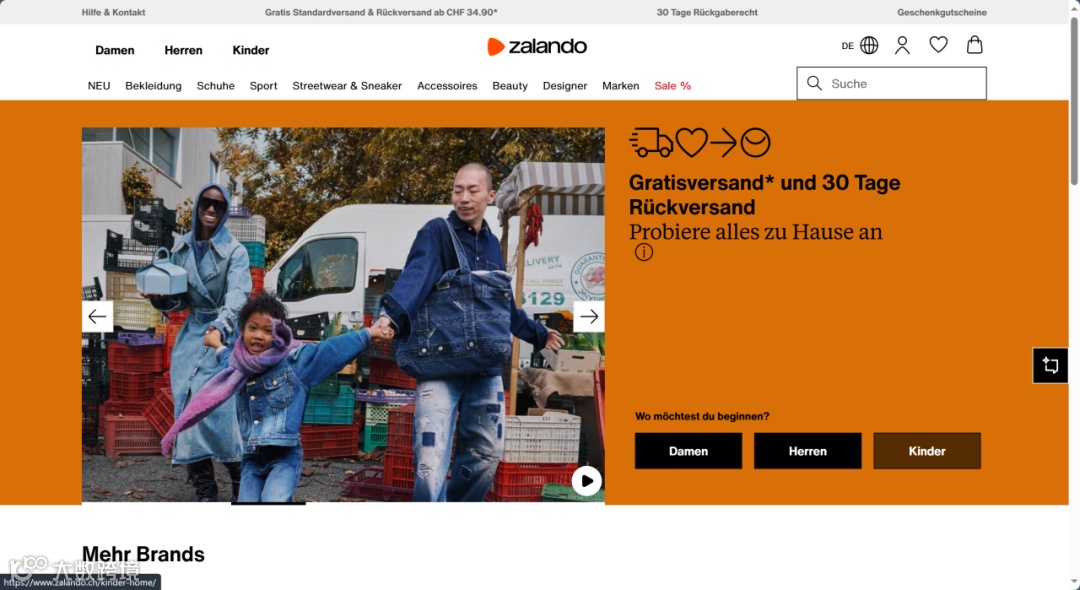Open the DE language selector
Screen dimensions: 1080x590
click(x=847, y=46)
